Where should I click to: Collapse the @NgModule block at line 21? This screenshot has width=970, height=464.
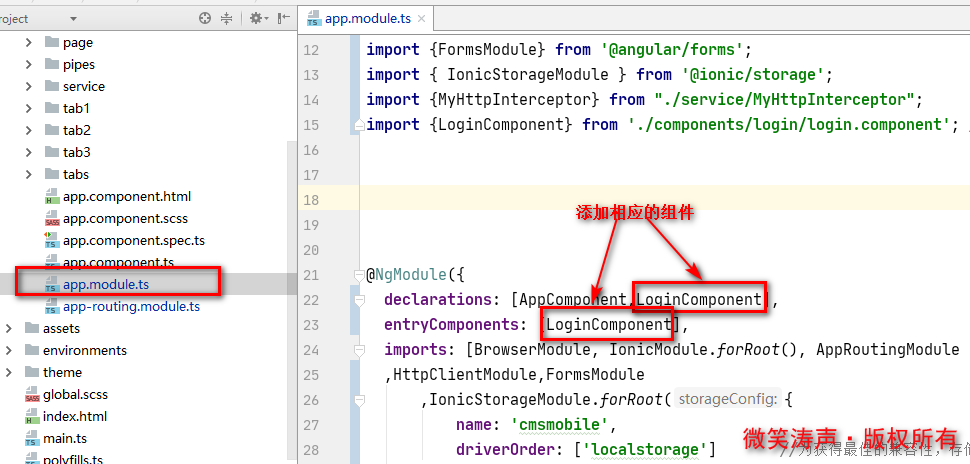pos(358,274)
